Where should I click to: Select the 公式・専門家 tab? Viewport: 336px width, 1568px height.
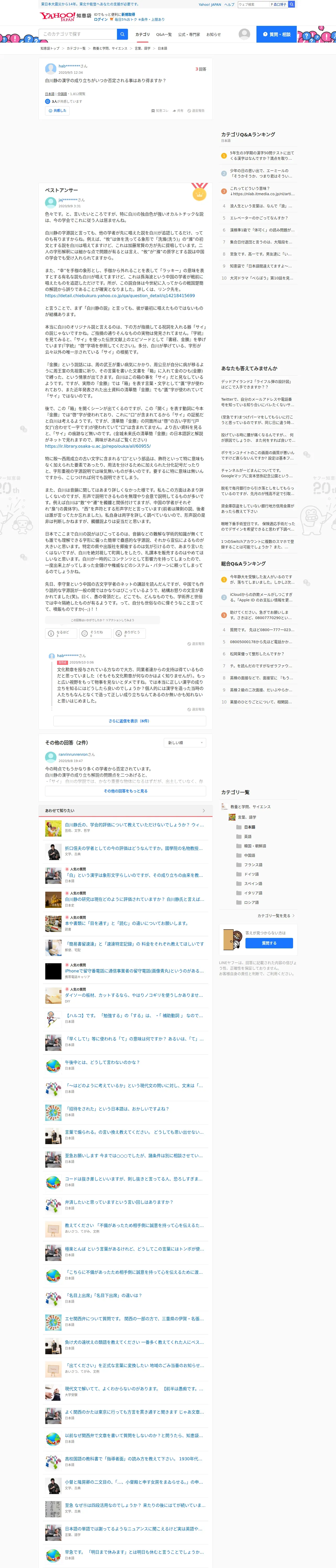point(189,35)
